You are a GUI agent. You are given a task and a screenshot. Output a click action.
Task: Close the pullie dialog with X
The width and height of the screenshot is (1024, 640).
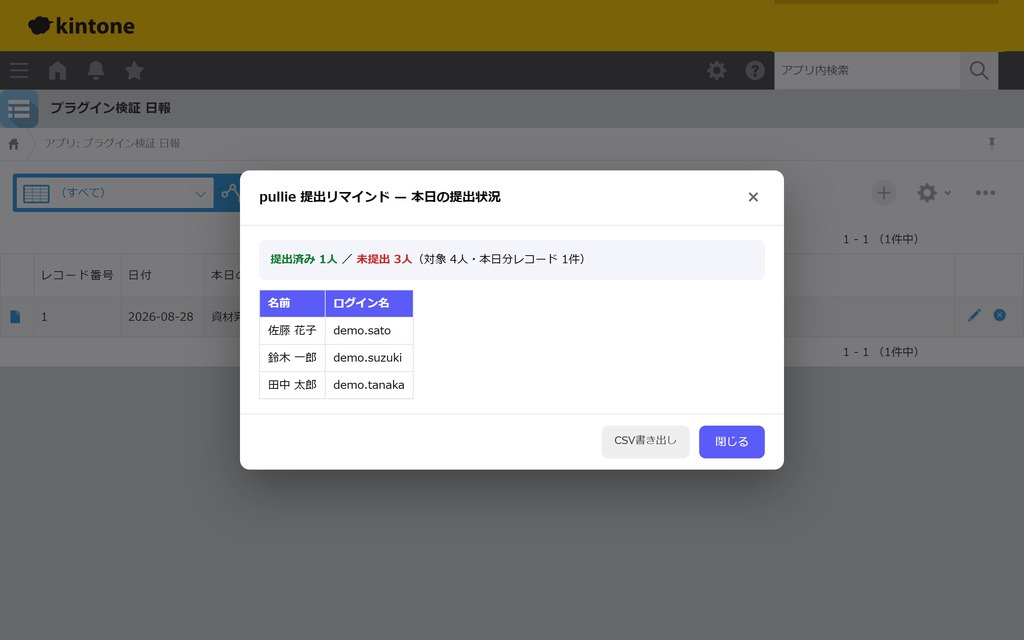pos(753,197)
